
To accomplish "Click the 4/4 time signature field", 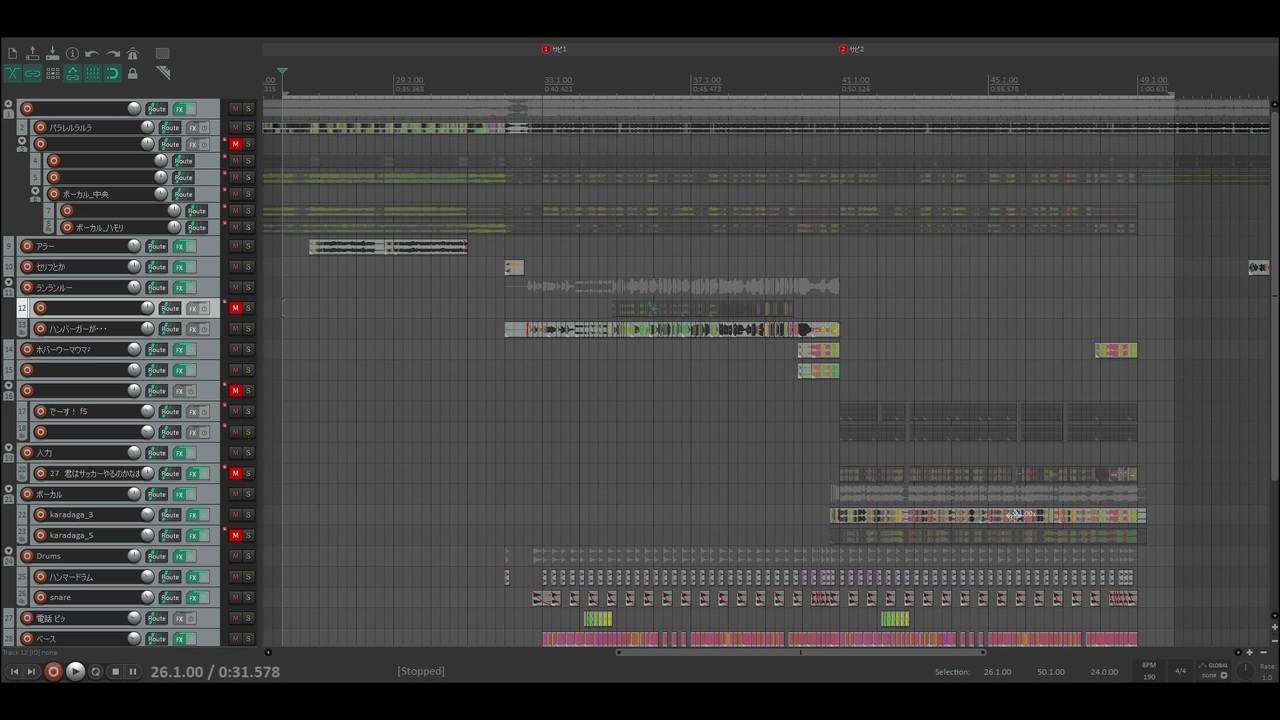I will click(1180, 671).
